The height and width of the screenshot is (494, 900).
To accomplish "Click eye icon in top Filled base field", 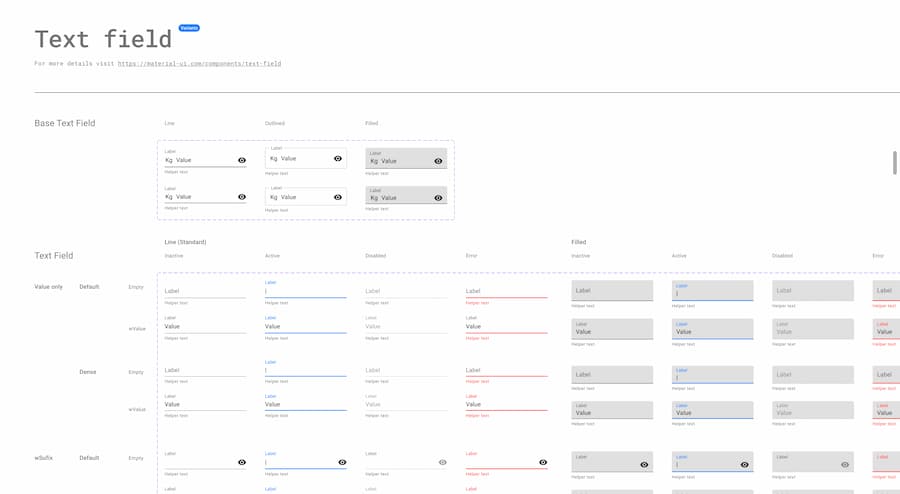I will pyautogui.click(x=438, y=161).
